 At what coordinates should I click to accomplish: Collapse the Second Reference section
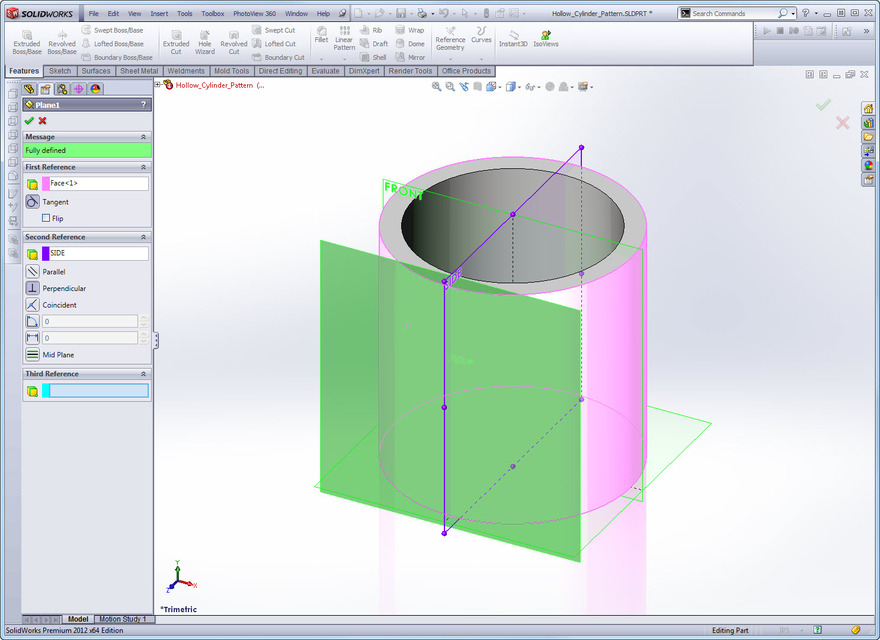coord(145,236)
